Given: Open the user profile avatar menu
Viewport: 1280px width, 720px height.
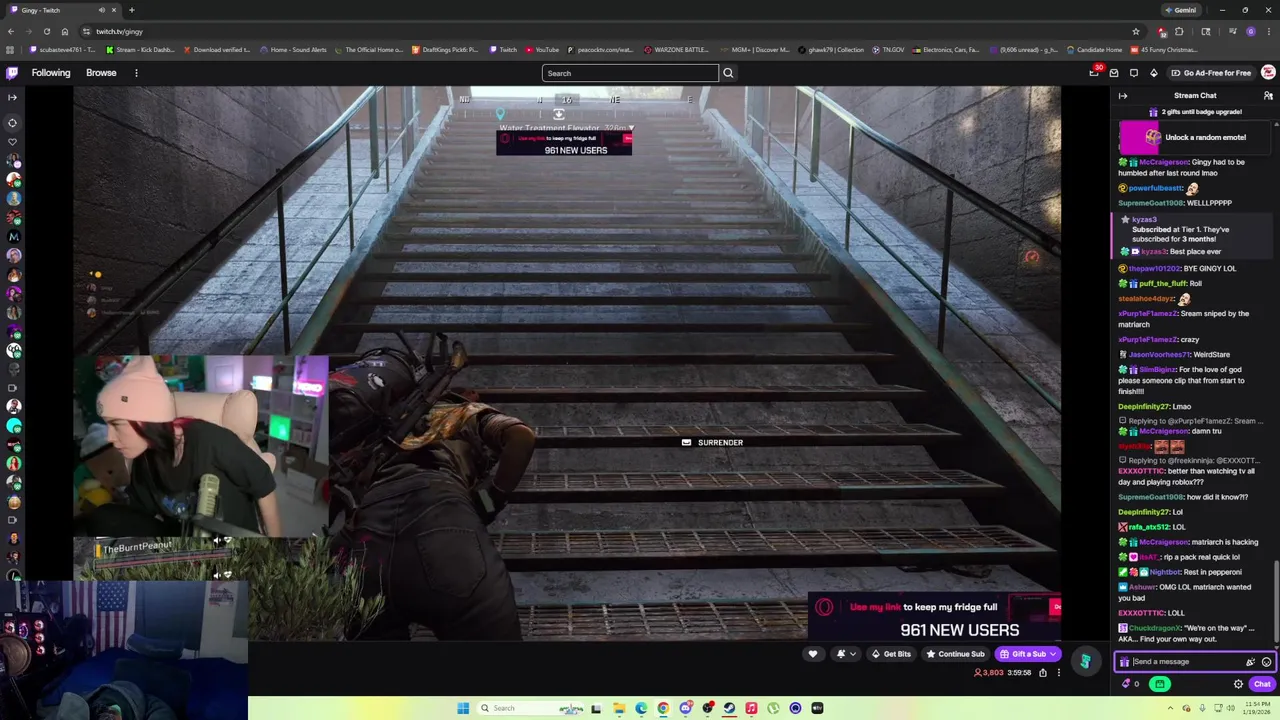Looking at the screenshot, I should click(x=1268, y=73).
